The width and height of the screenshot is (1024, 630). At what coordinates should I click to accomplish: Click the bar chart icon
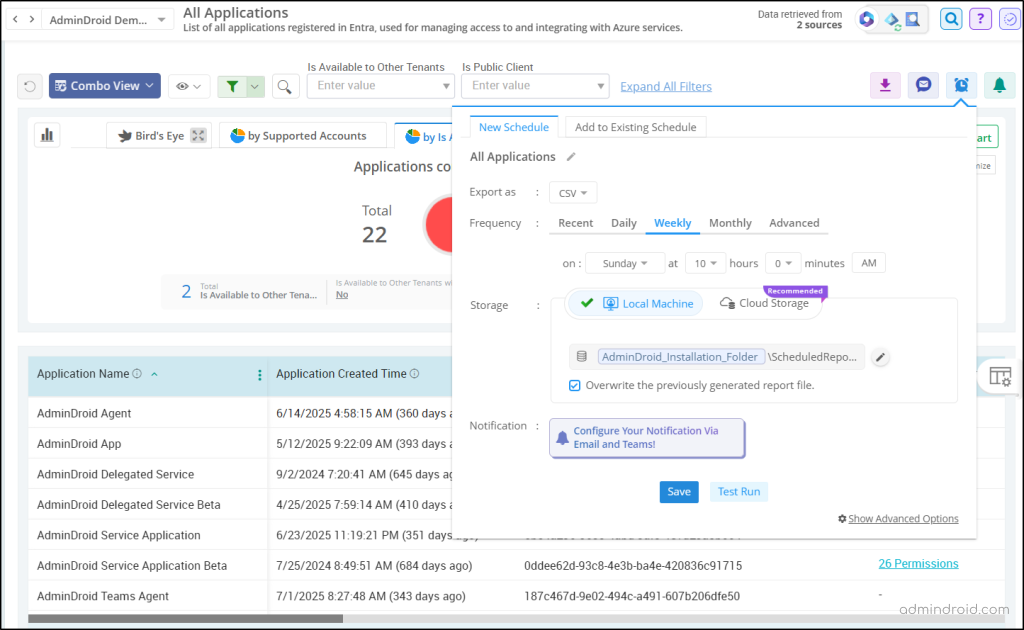pos(47,135)
